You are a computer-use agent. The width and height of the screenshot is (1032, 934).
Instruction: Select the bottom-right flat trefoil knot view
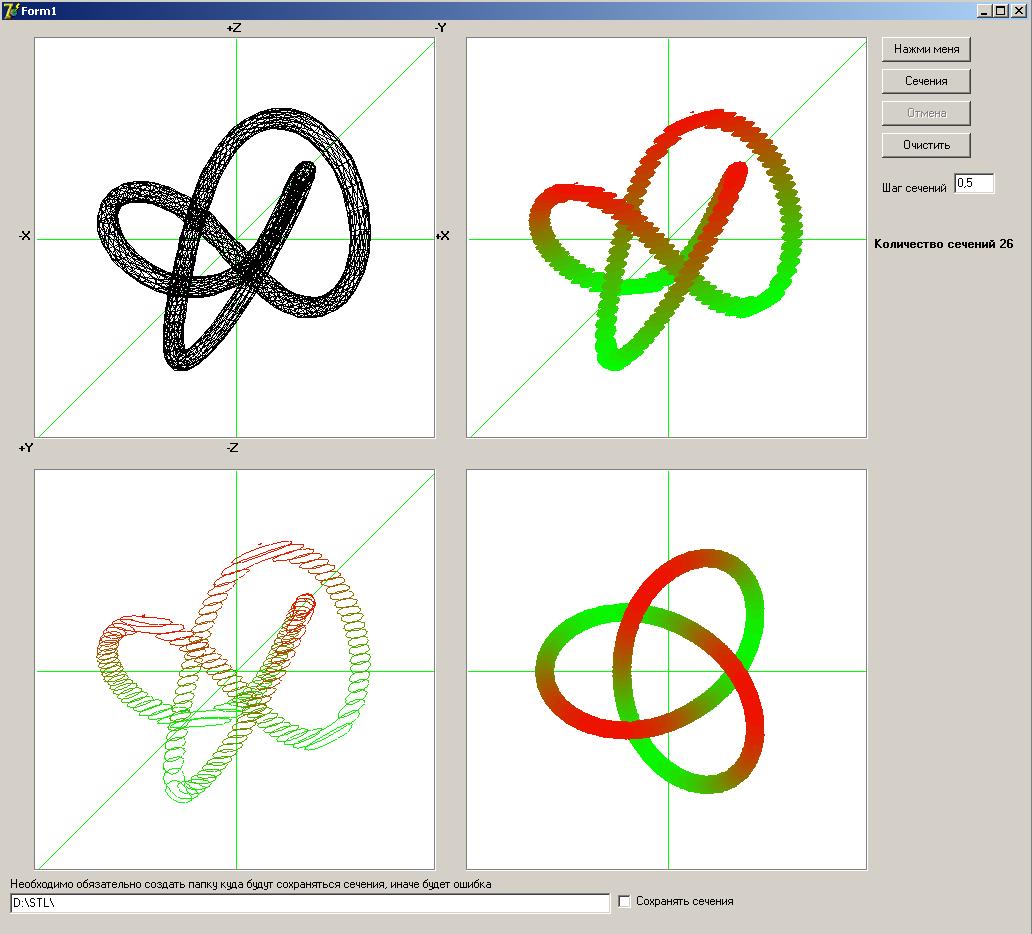(x=667, y=670)
